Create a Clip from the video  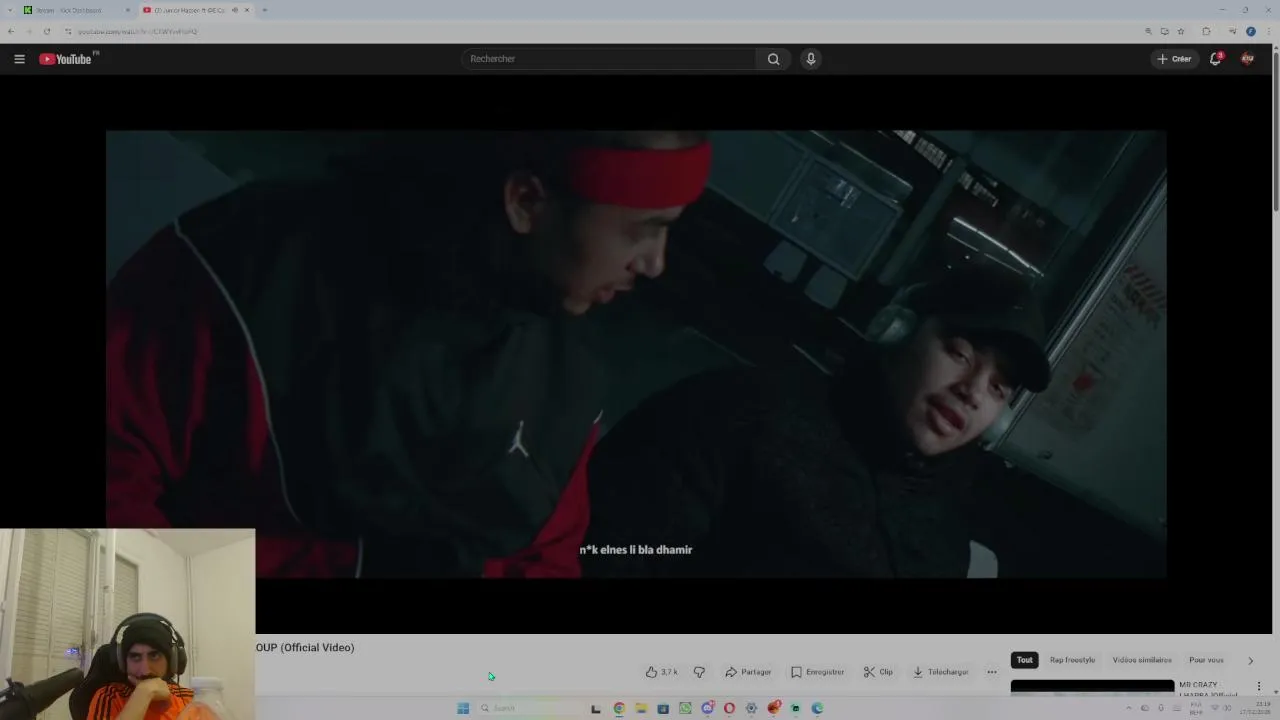[878, 672]
